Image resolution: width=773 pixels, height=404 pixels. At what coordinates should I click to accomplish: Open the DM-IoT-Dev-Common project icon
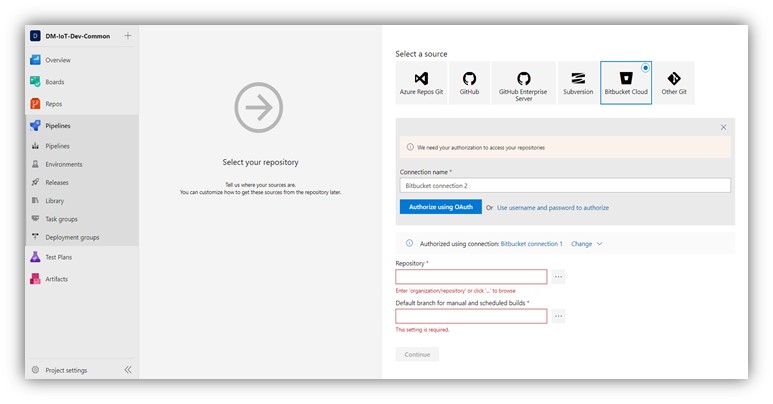(35, 36)
